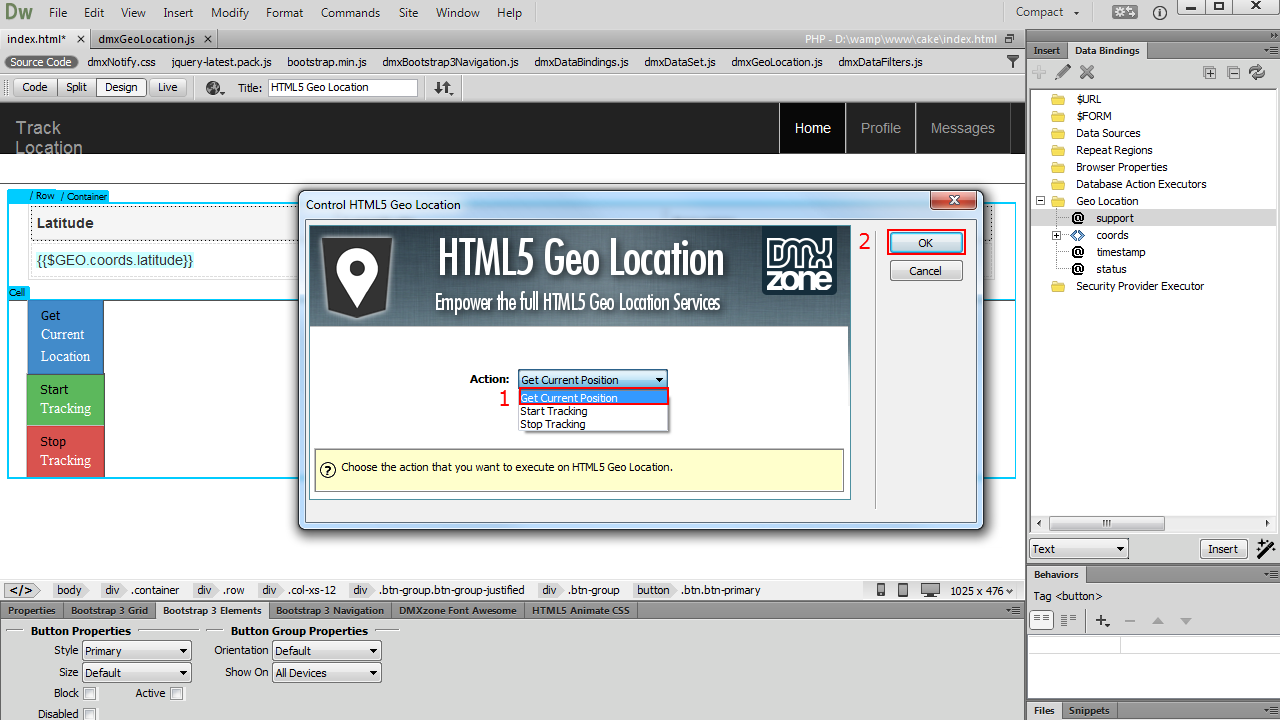Image resolution: width=1280 pixels, height=720 pixels.
Task: Click the expand all tree icon
Action: pyautogui.click(x=1210, y=72)
